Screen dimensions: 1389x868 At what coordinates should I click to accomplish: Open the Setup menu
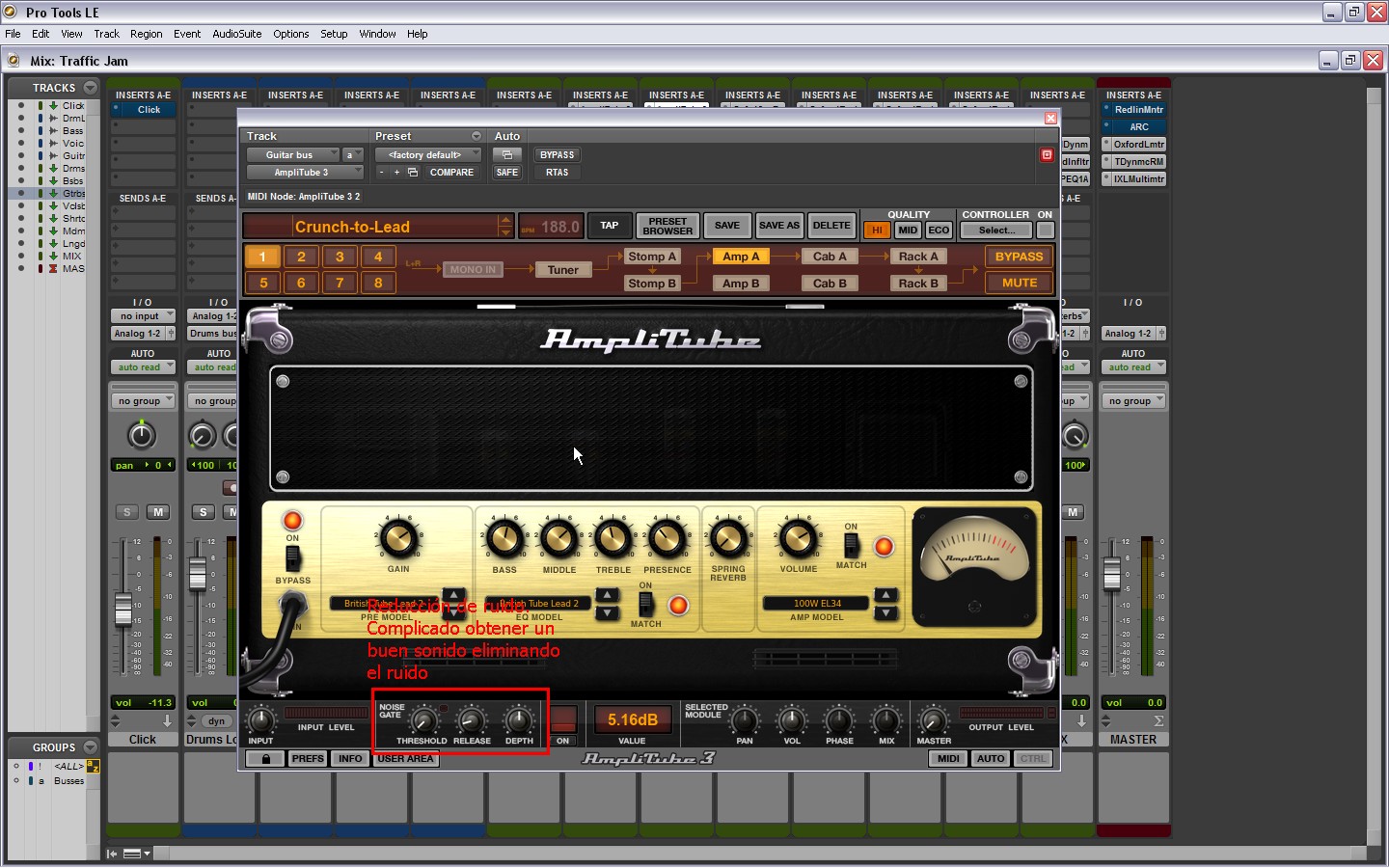(x=334, y=34)
